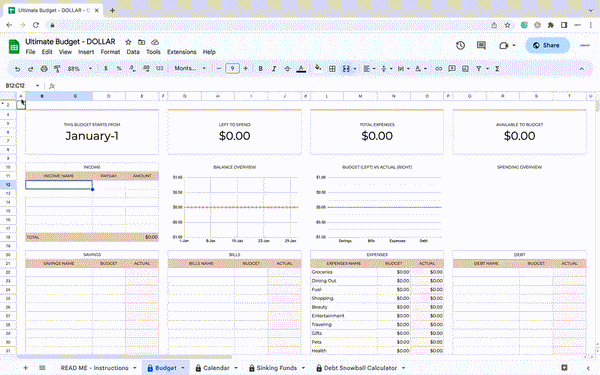The image size is (600, 375).
Task: Open the Edit menu
Action: [x=47, y=52]
